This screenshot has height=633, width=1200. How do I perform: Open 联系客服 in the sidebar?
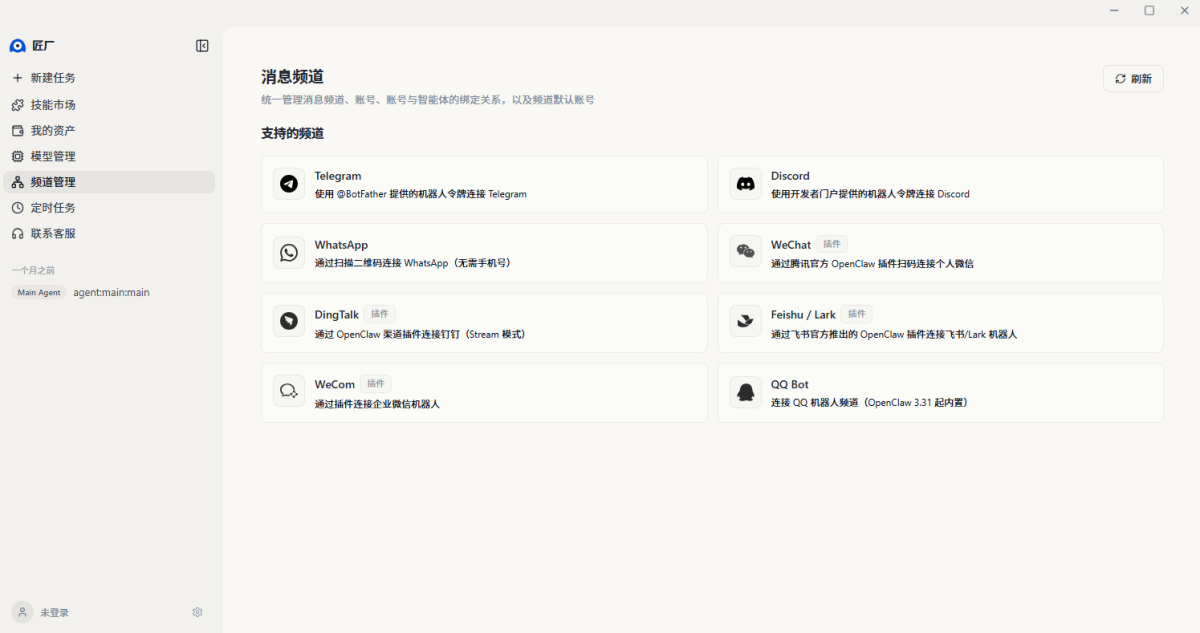[109, 233]
